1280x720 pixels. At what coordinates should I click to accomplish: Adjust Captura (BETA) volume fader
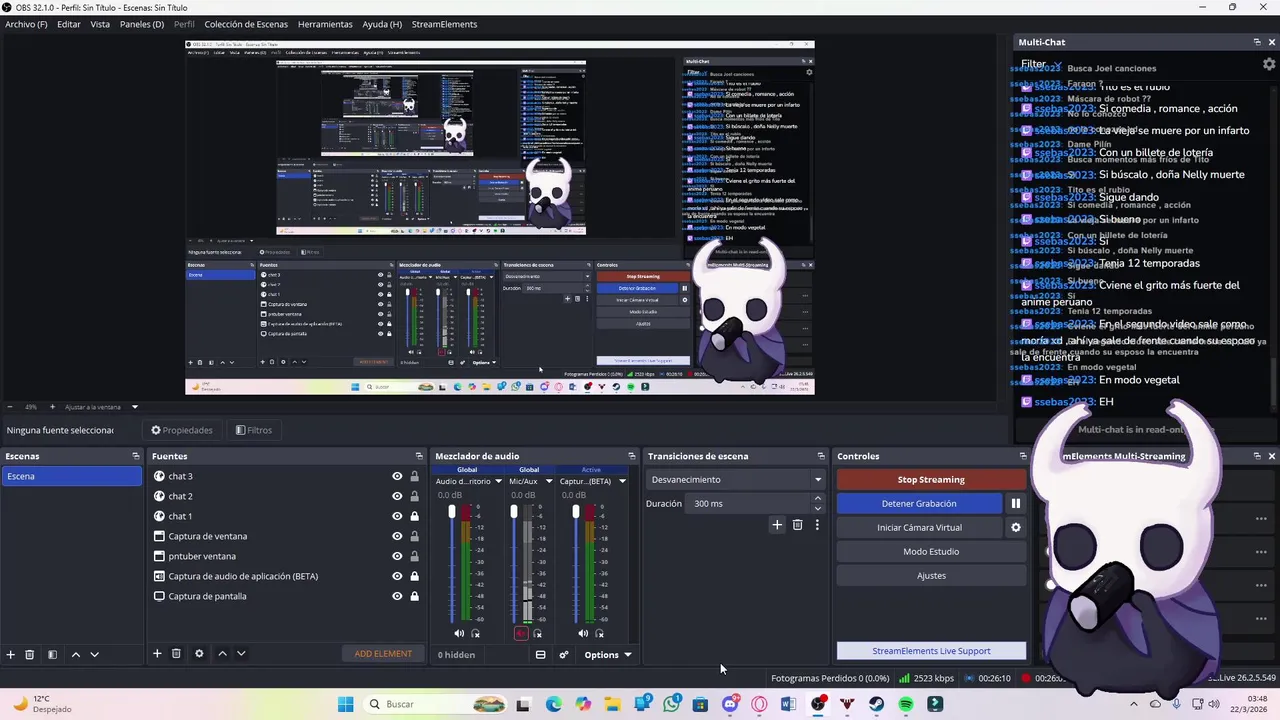[576, 512]
